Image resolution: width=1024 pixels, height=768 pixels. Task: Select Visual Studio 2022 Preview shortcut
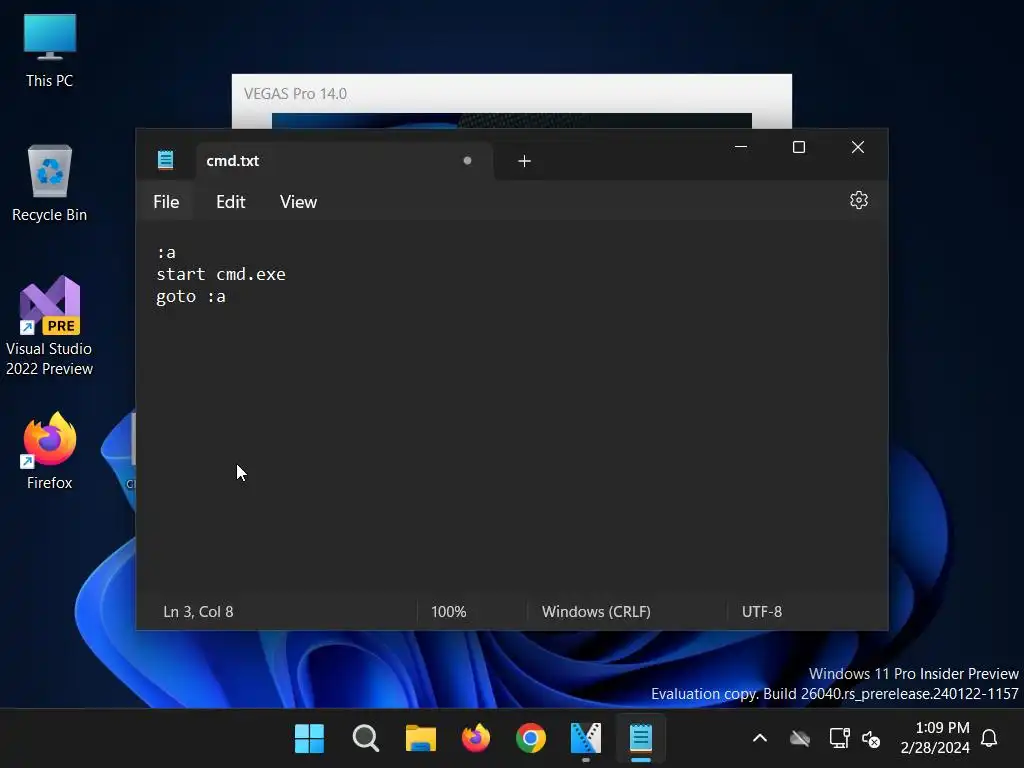[x=50, y=326]
